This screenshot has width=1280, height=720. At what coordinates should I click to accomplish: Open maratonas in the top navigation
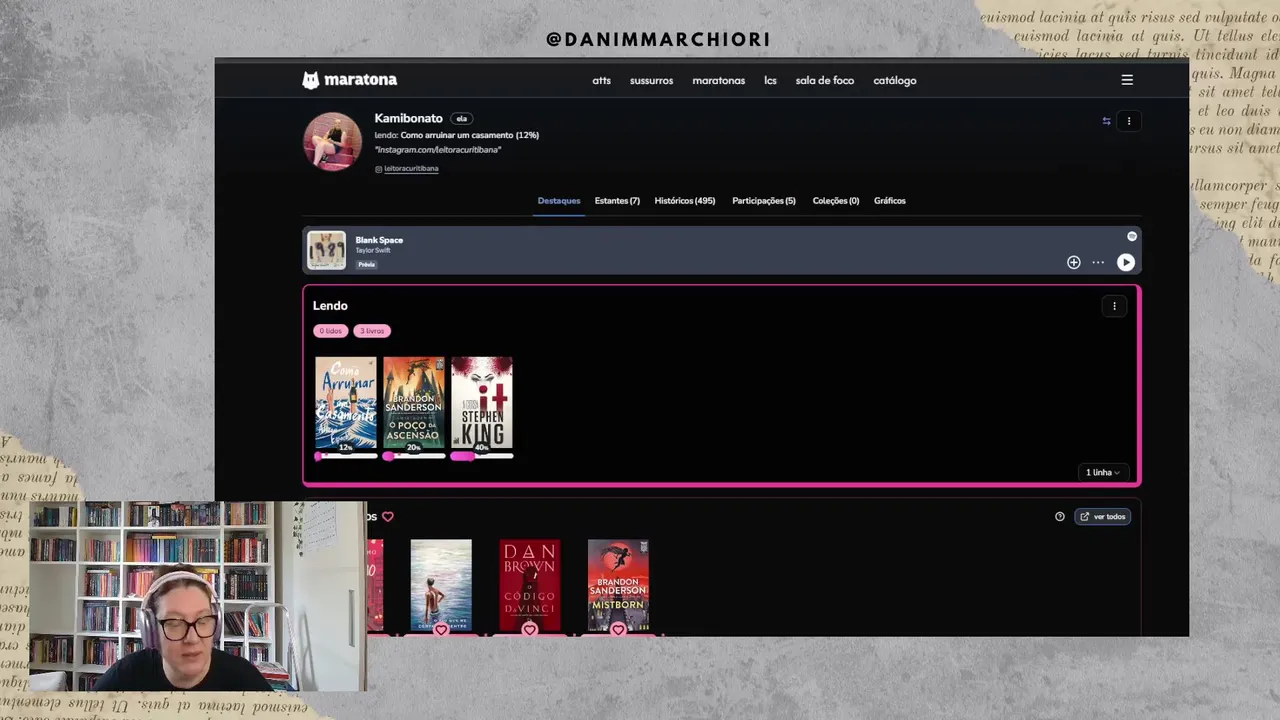click(718, 81)
